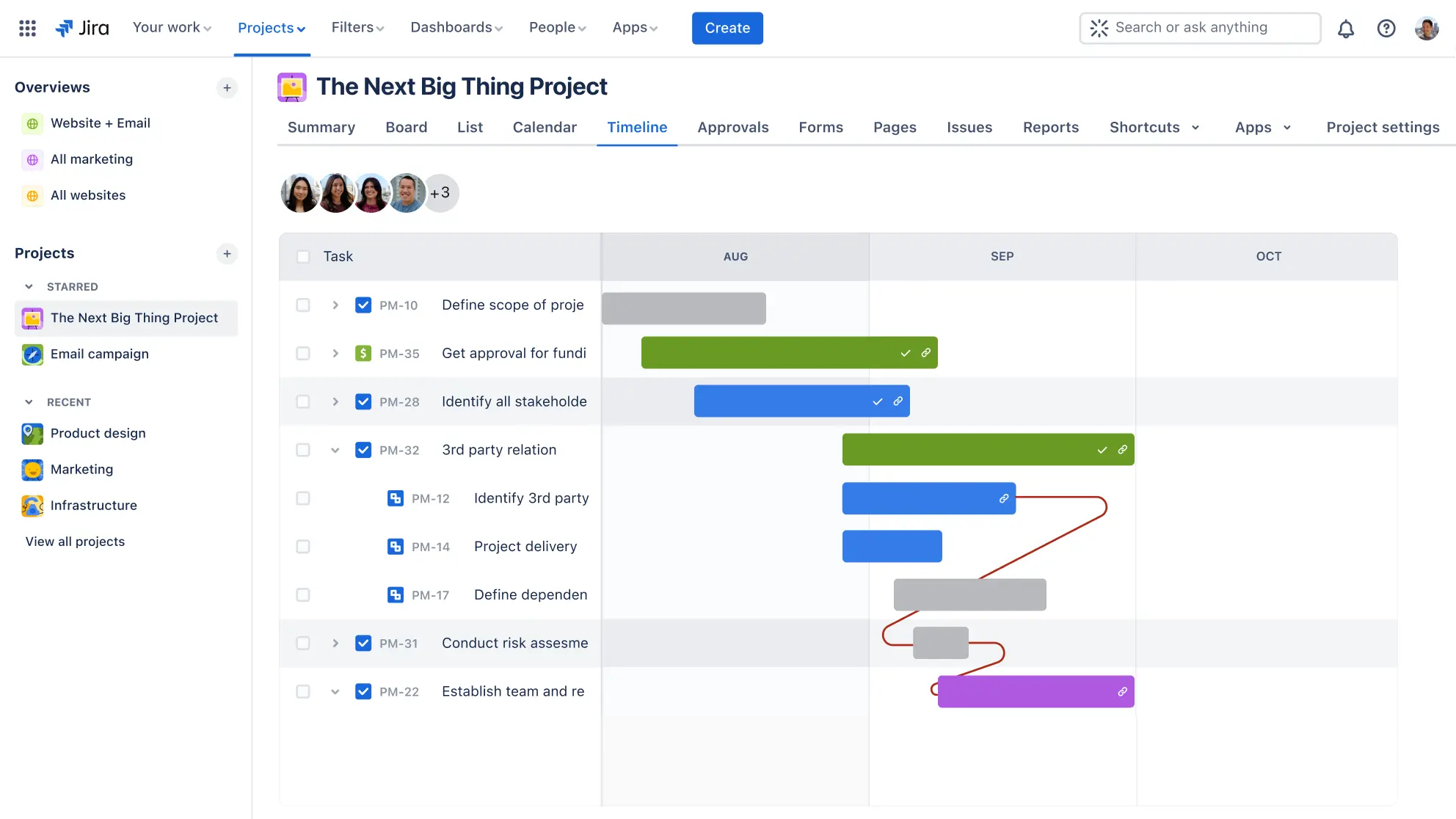1456x819 pixels.
Task: Click the Product design project icon
Action: click(32, 433)
